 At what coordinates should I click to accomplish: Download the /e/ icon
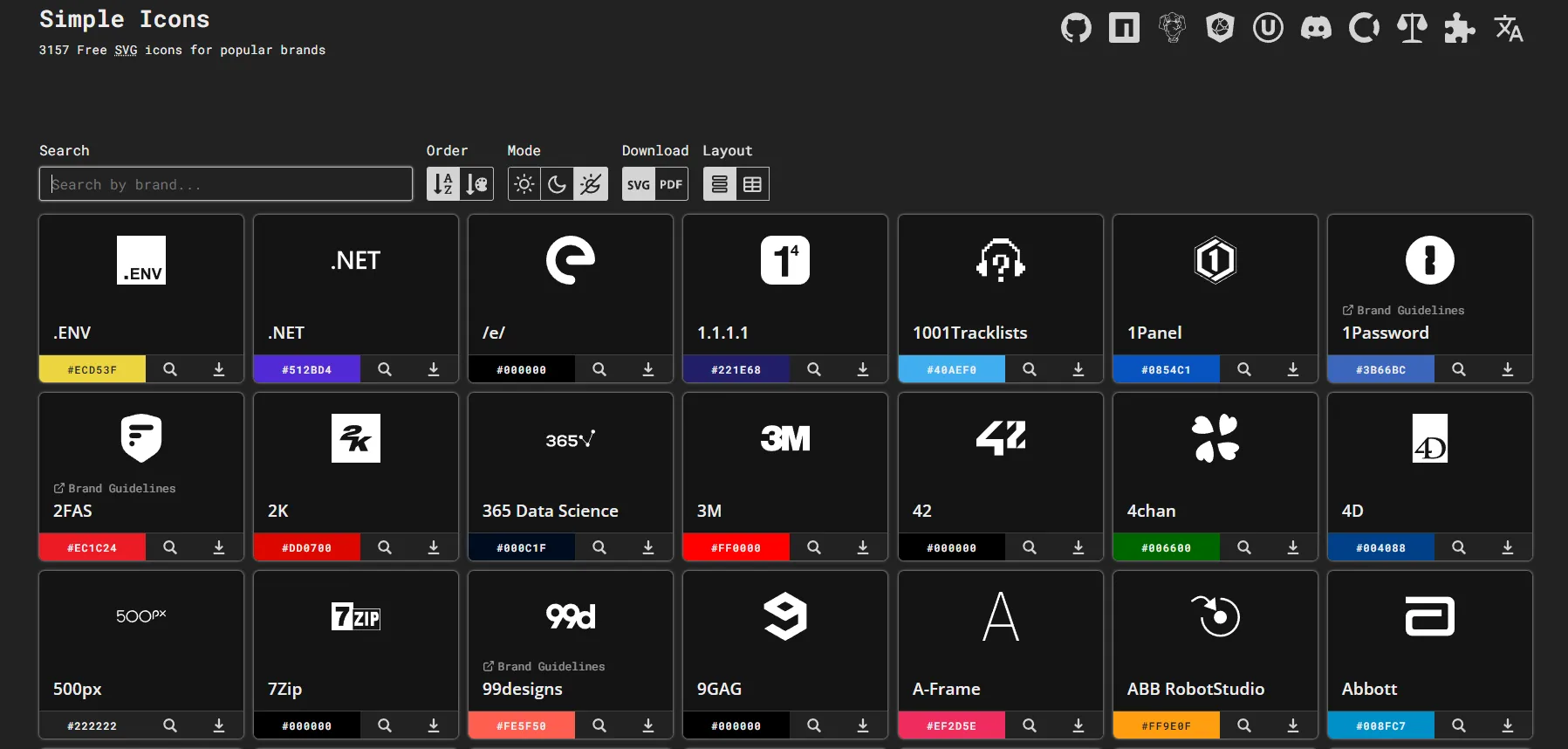point(648,369)
